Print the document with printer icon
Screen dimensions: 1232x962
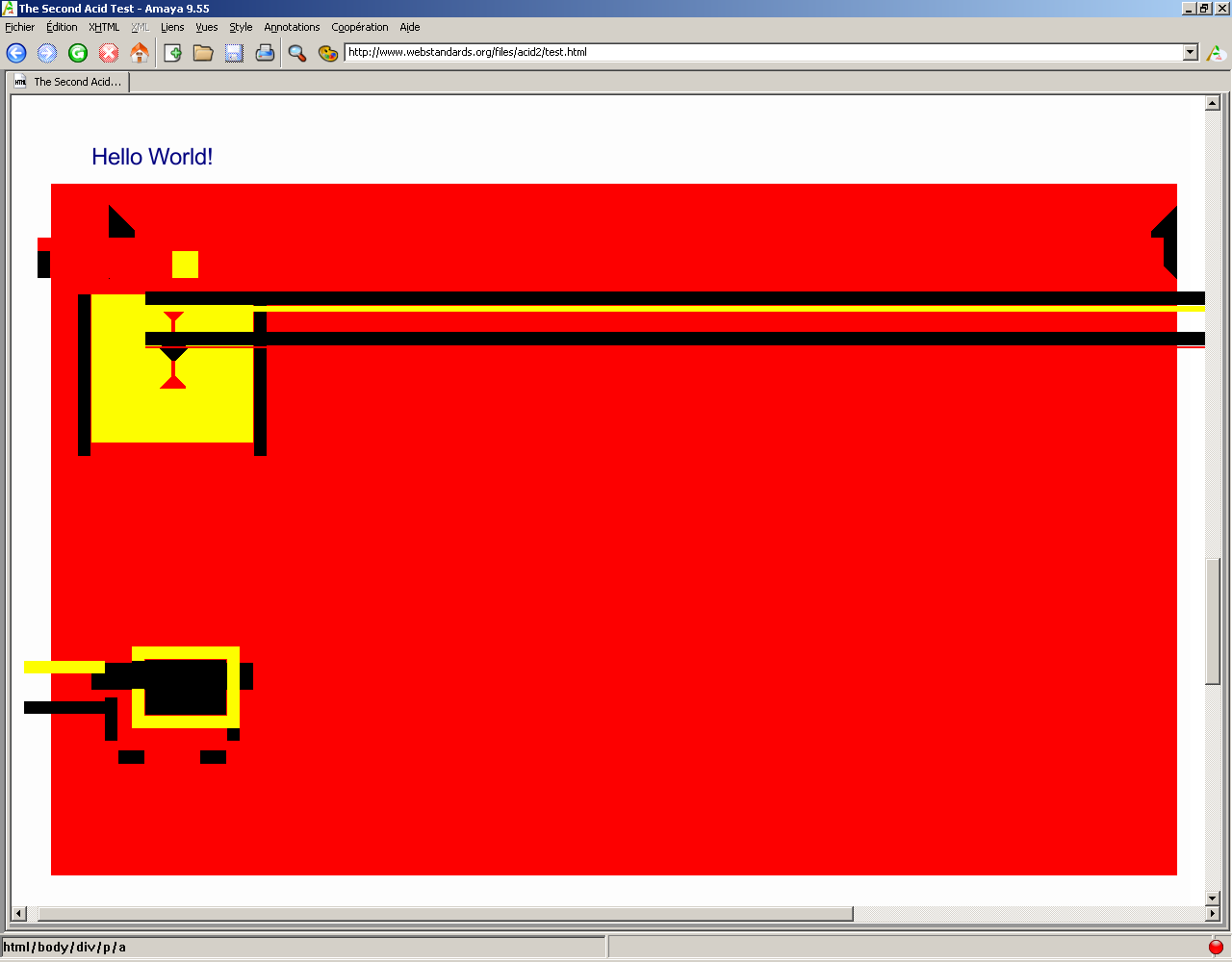(265, 53)
